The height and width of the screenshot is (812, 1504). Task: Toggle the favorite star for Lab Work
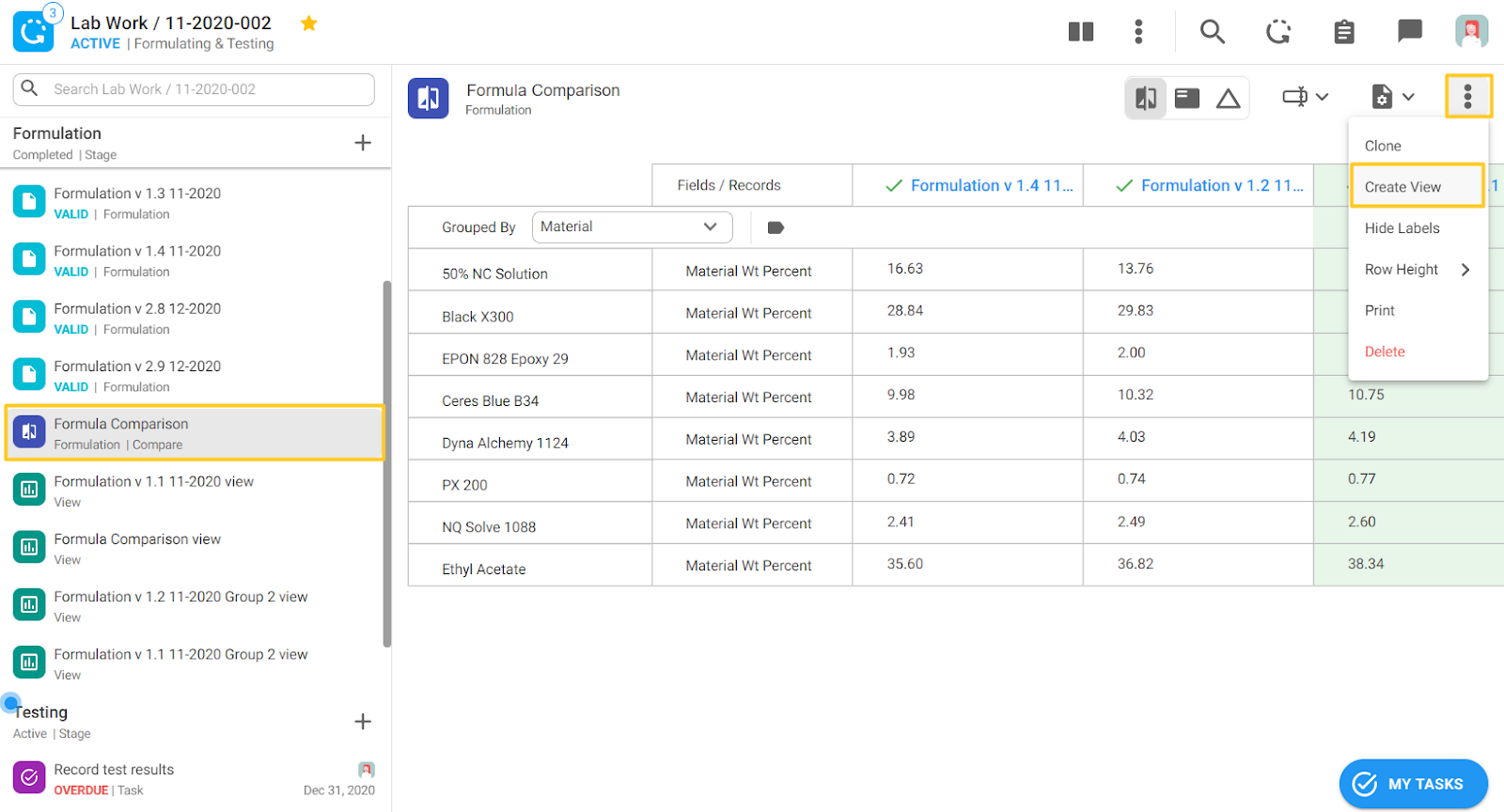308,23
